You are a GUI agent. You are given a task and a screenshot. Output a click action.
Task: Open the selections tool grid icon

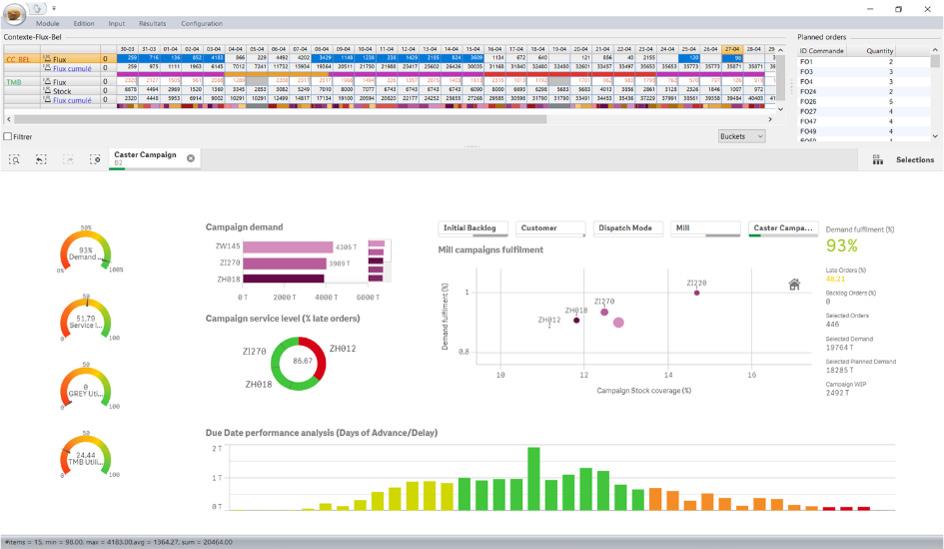tap(878, 160)
